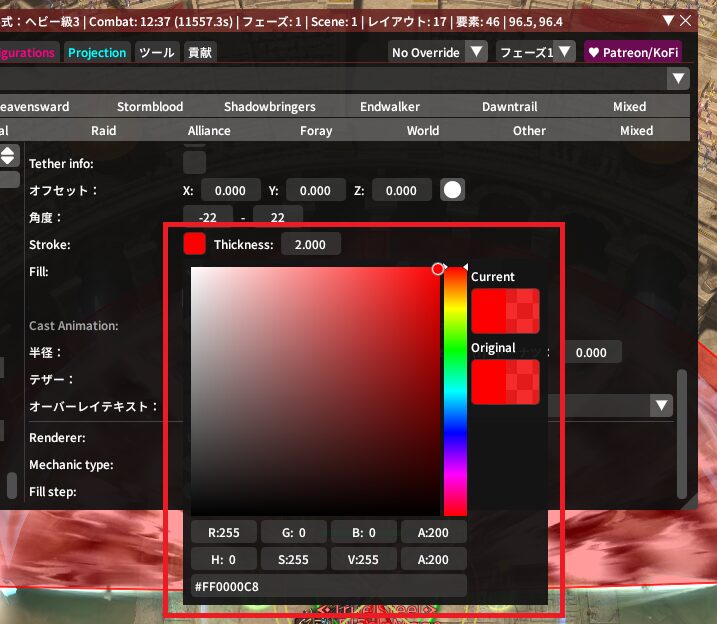Select the Alliance content filter
The width and height of the screenshot is (717, 624).
(x=209, y=130)
